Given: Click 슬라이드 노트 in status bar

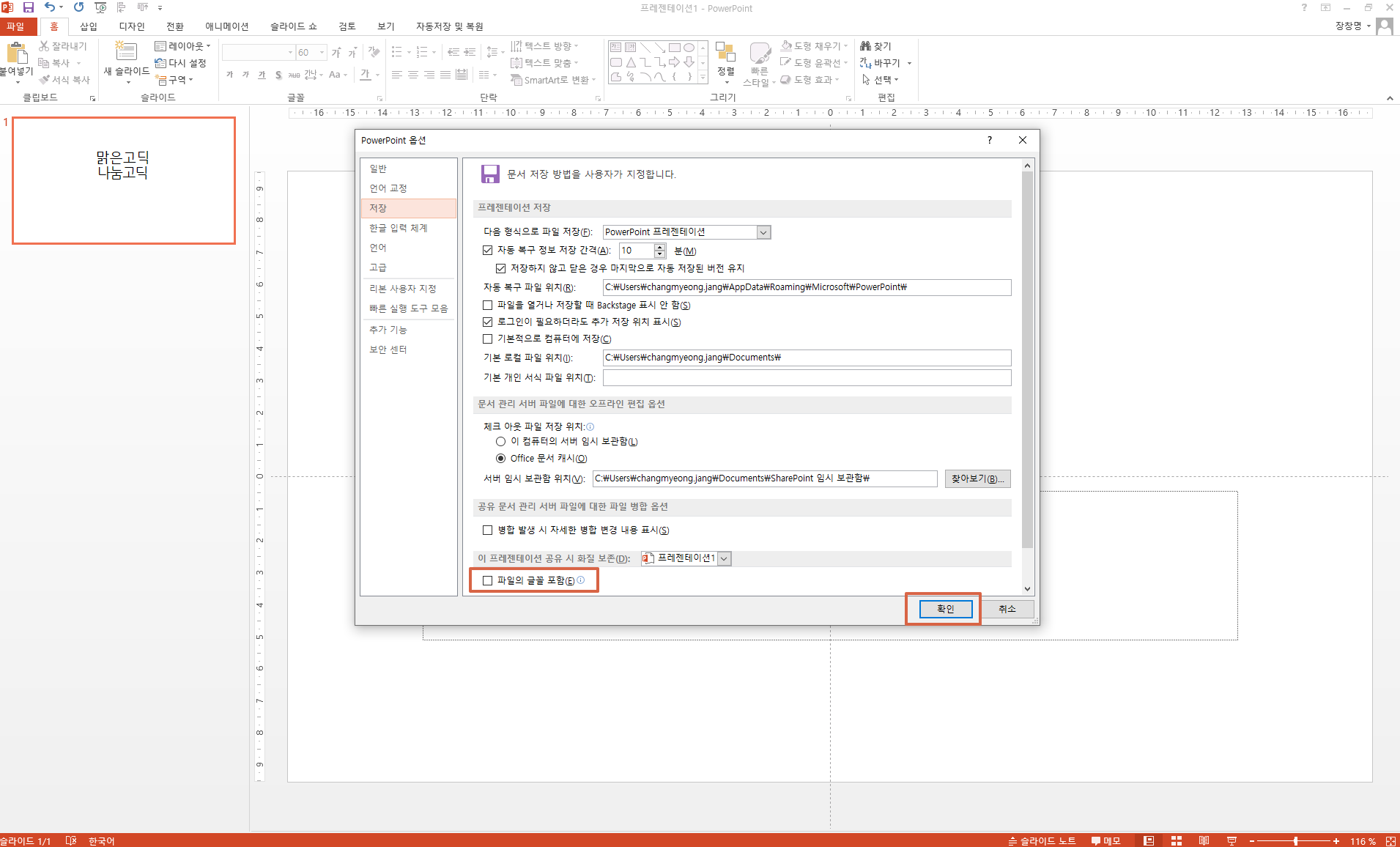Looking at the screenshot, I should (1042, 841).
